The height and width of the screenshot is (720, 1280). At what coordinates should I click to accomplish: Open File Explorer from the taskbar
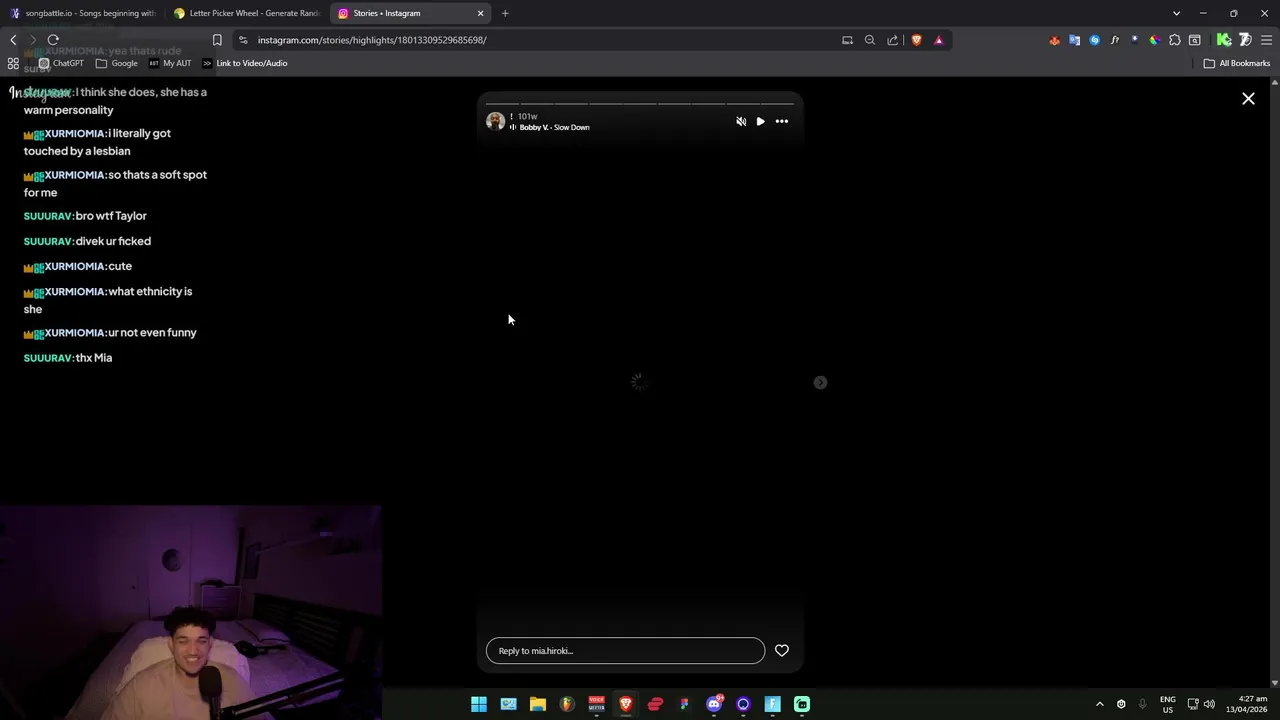538,704
